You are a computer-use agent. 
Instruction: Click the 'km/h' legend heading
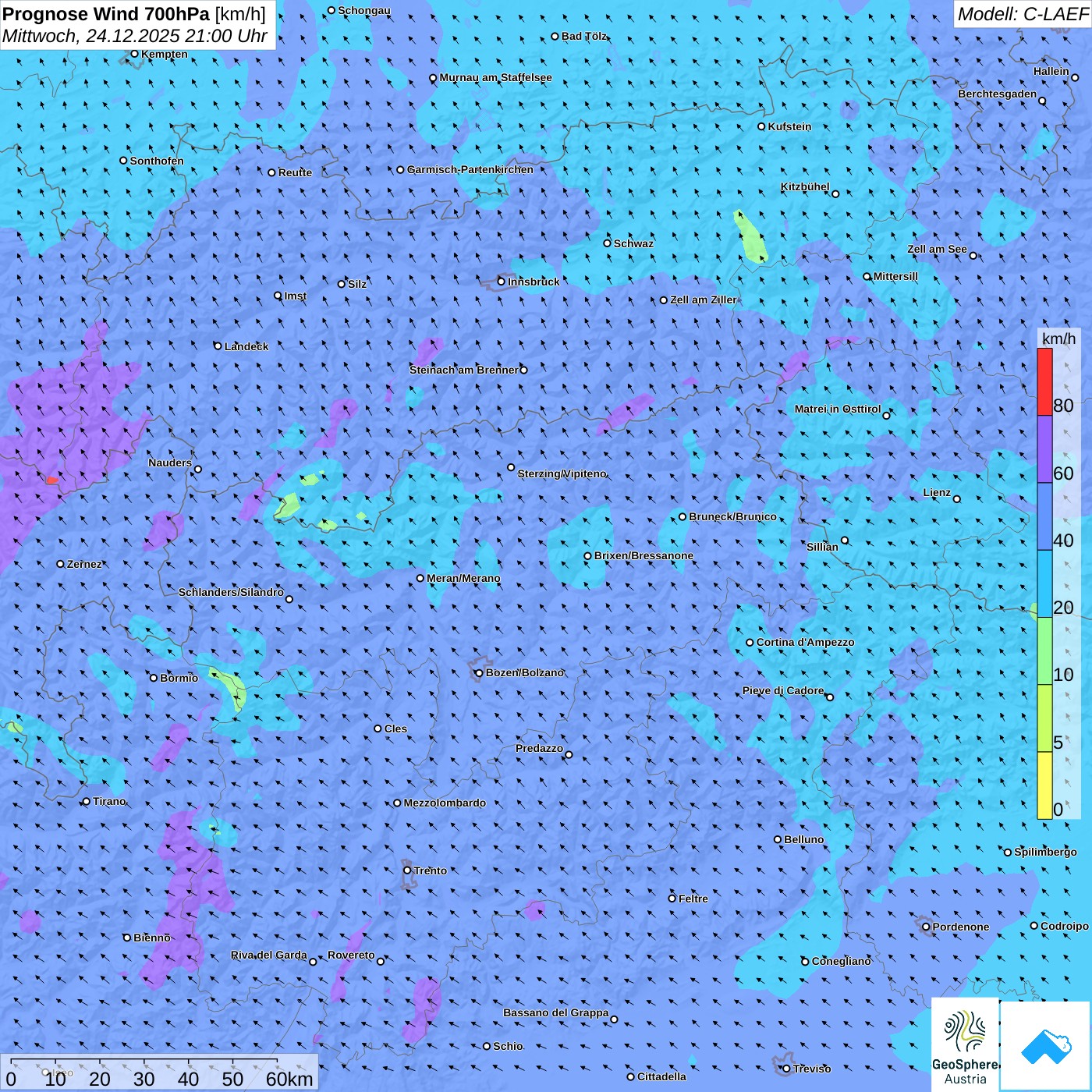(x=1058, y=338)
